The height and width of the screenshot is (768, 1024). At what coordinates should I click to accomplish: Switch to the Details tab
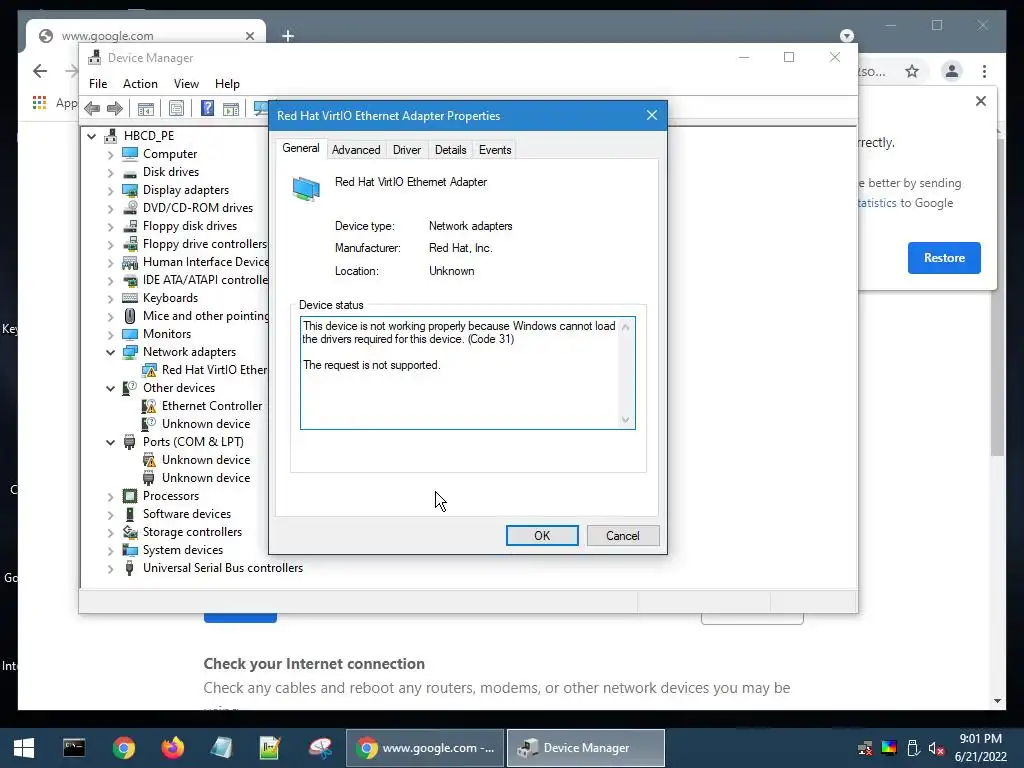click(x=451, y=150)
